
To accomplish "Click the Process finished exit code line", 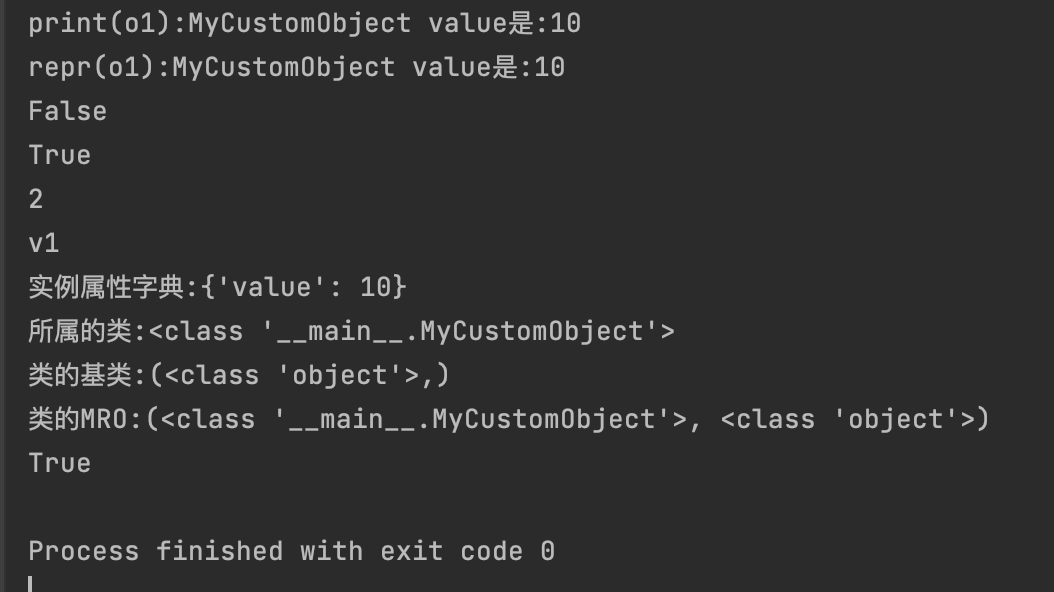I will click(292, 552).
